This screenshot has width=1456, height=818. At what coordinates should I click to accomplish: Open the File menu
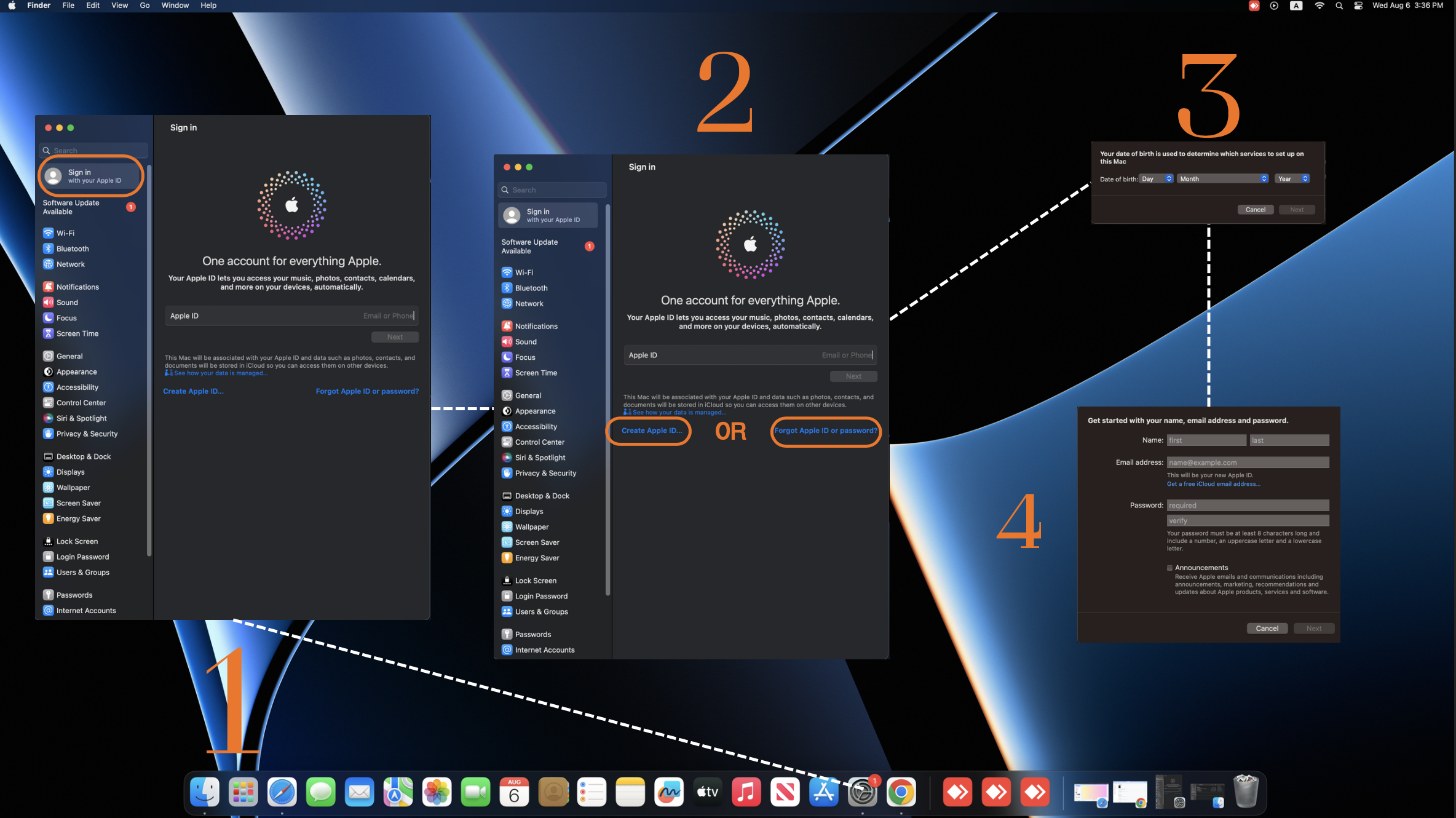click(68, 6)
